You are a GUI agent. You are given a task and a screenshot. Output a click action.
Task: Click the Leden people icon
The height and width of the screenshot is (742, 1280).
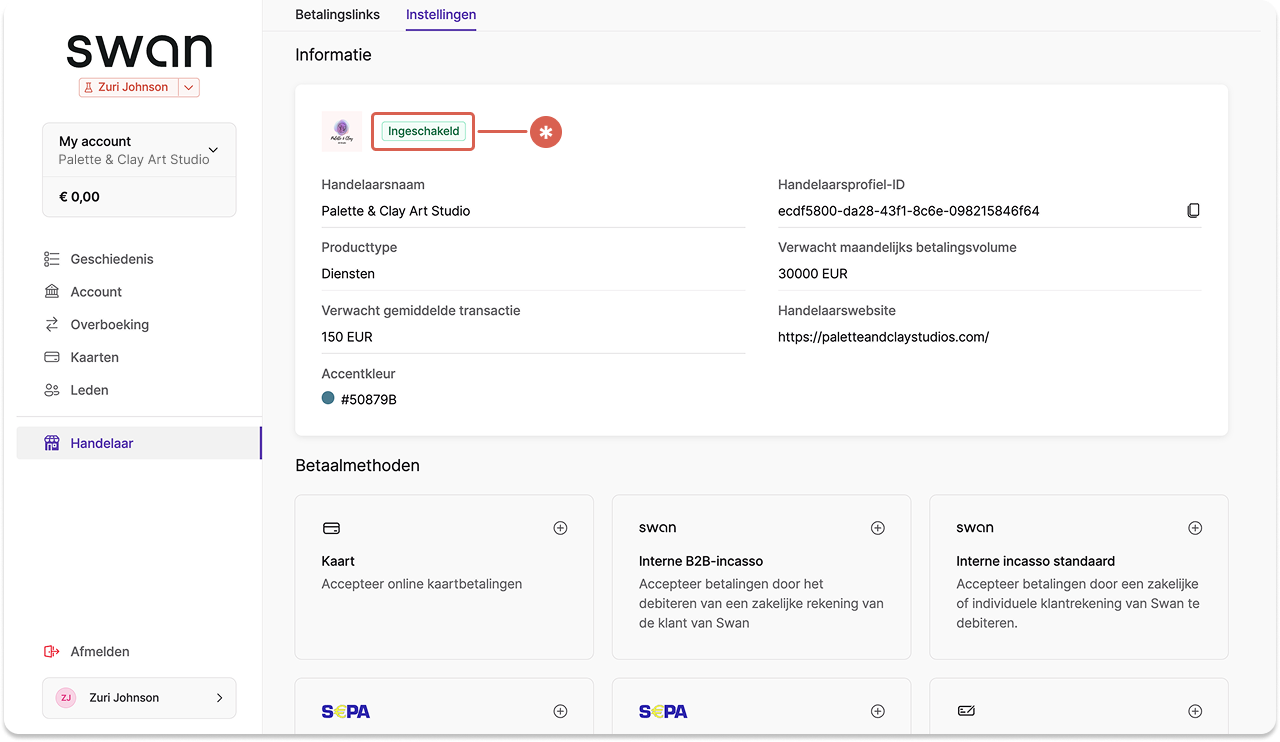coord(52,390)
